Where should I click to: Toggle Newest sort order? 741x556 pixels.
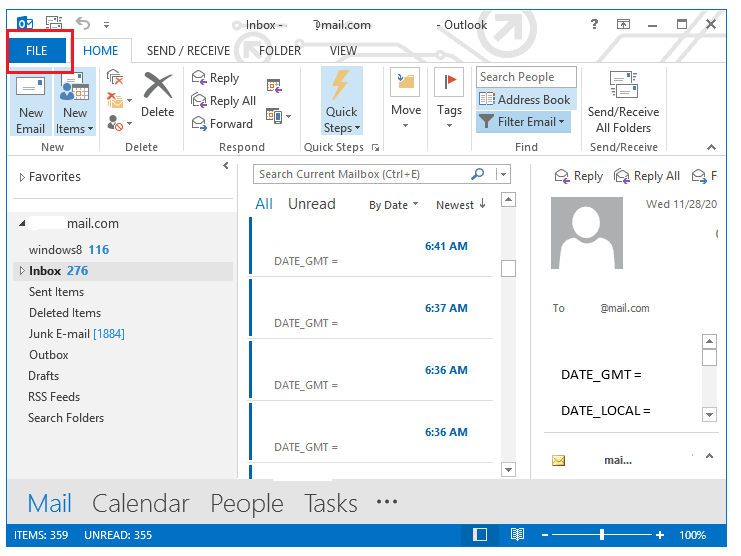point(461,205)
